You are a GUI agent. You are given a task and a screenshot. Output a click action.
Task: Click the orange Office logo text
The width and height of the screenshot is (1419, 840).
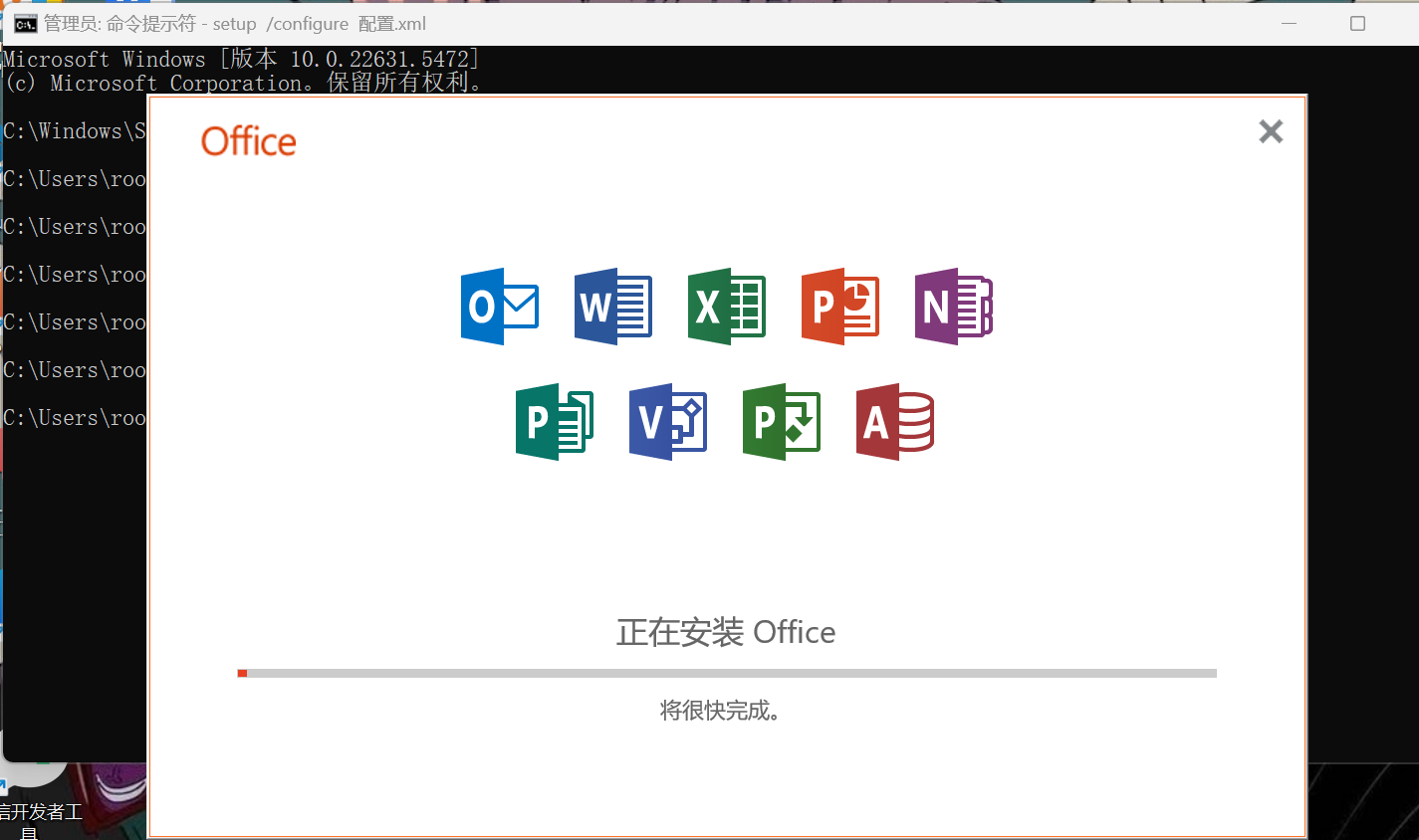(x=249, y=141)
